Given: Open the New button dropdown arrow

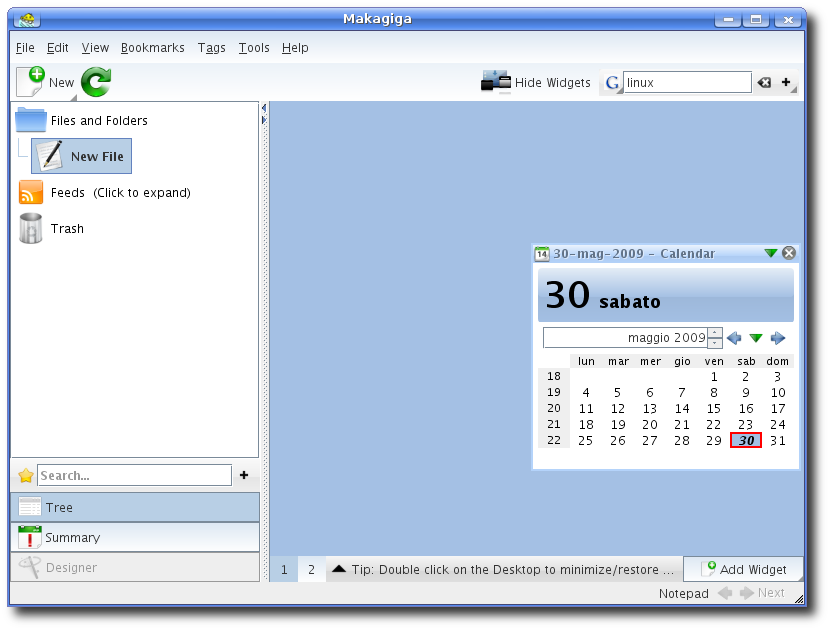Looking at the screenshot, I should point(74,98).
